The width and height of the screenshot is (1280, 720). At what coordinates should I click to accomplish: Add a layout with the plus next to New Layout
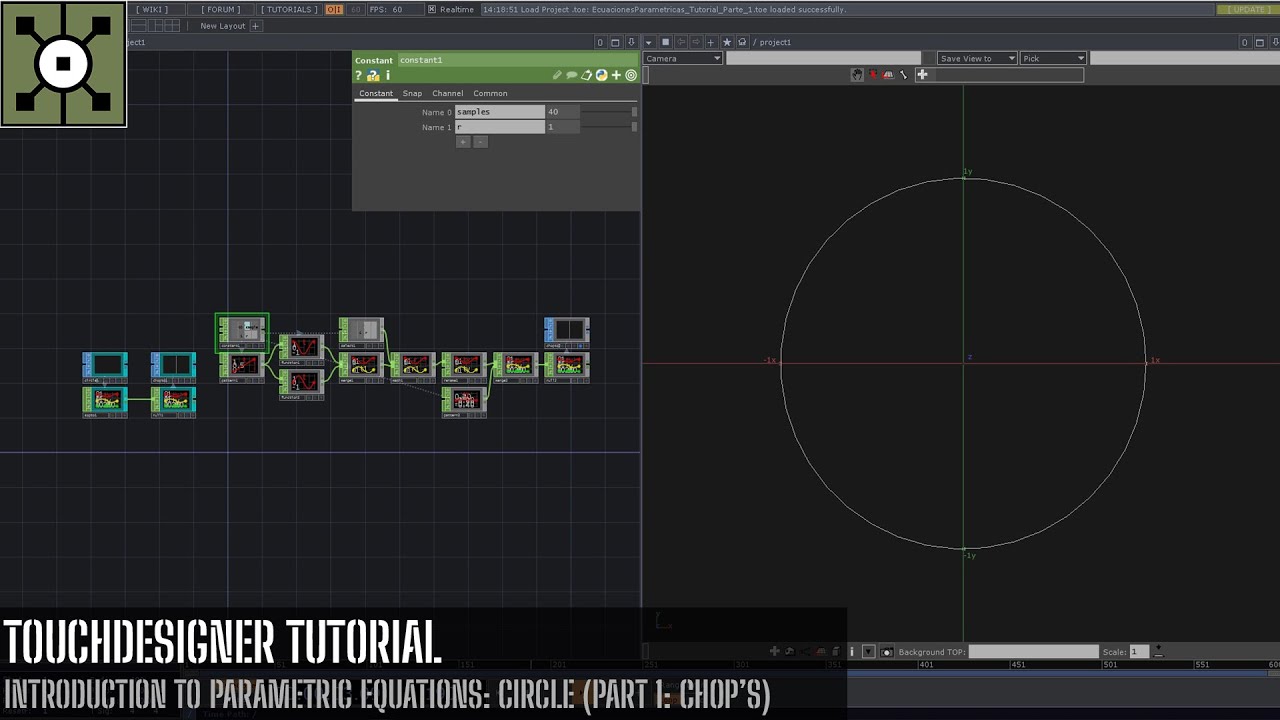255,26
